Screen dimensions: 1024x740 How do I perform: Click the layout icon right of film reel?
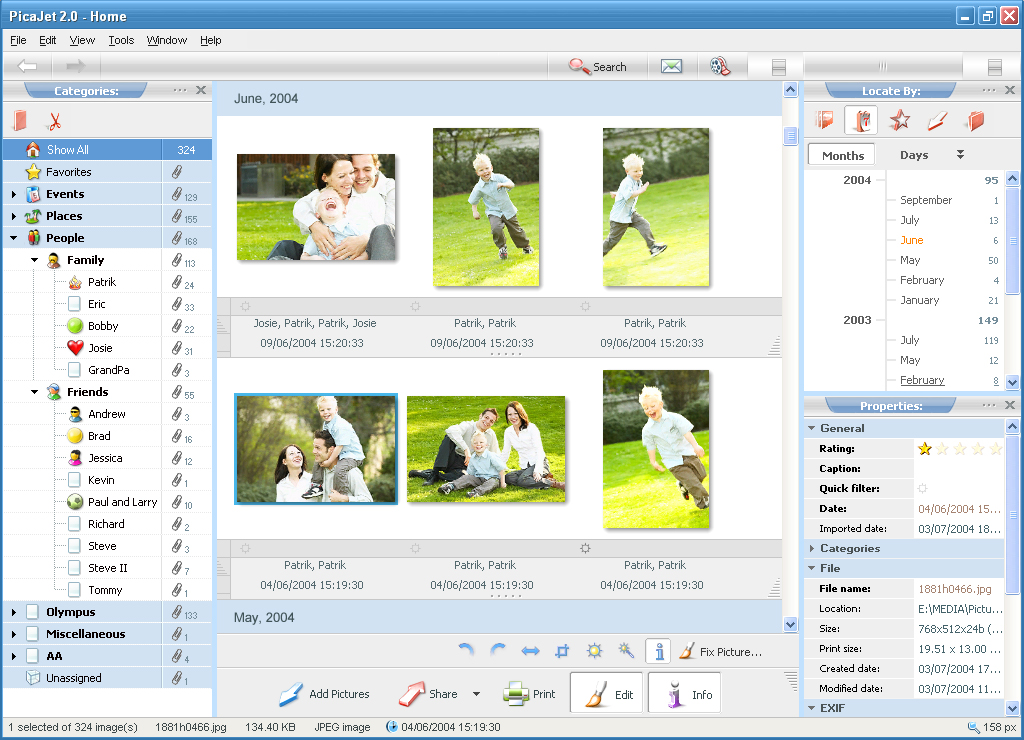point(778,67)
